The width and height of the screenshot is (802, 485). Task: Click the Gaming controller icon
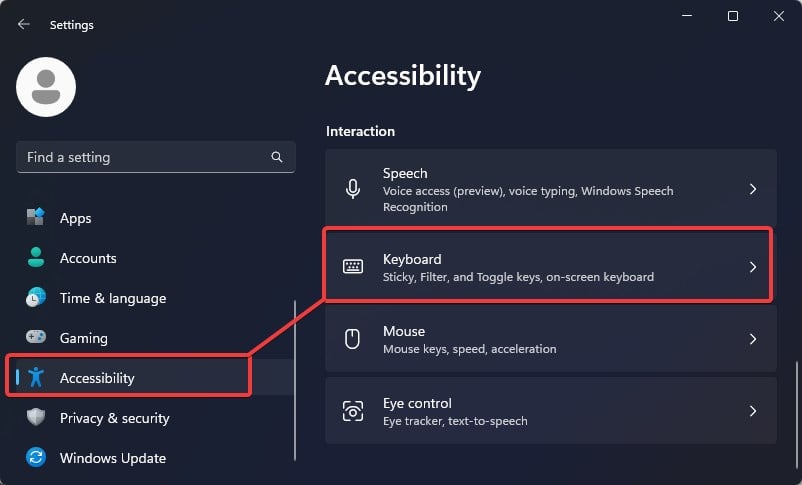(x=36, y=338)
